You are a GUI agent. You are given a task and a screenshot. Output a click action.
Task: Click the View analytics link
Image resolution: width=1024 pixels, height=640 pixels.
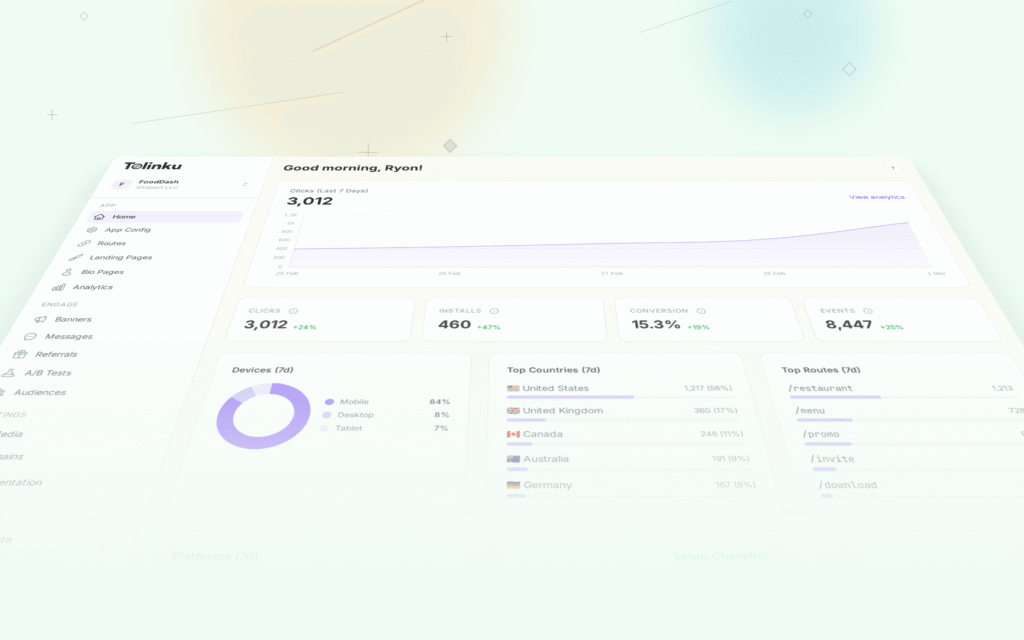coord(878,197)
